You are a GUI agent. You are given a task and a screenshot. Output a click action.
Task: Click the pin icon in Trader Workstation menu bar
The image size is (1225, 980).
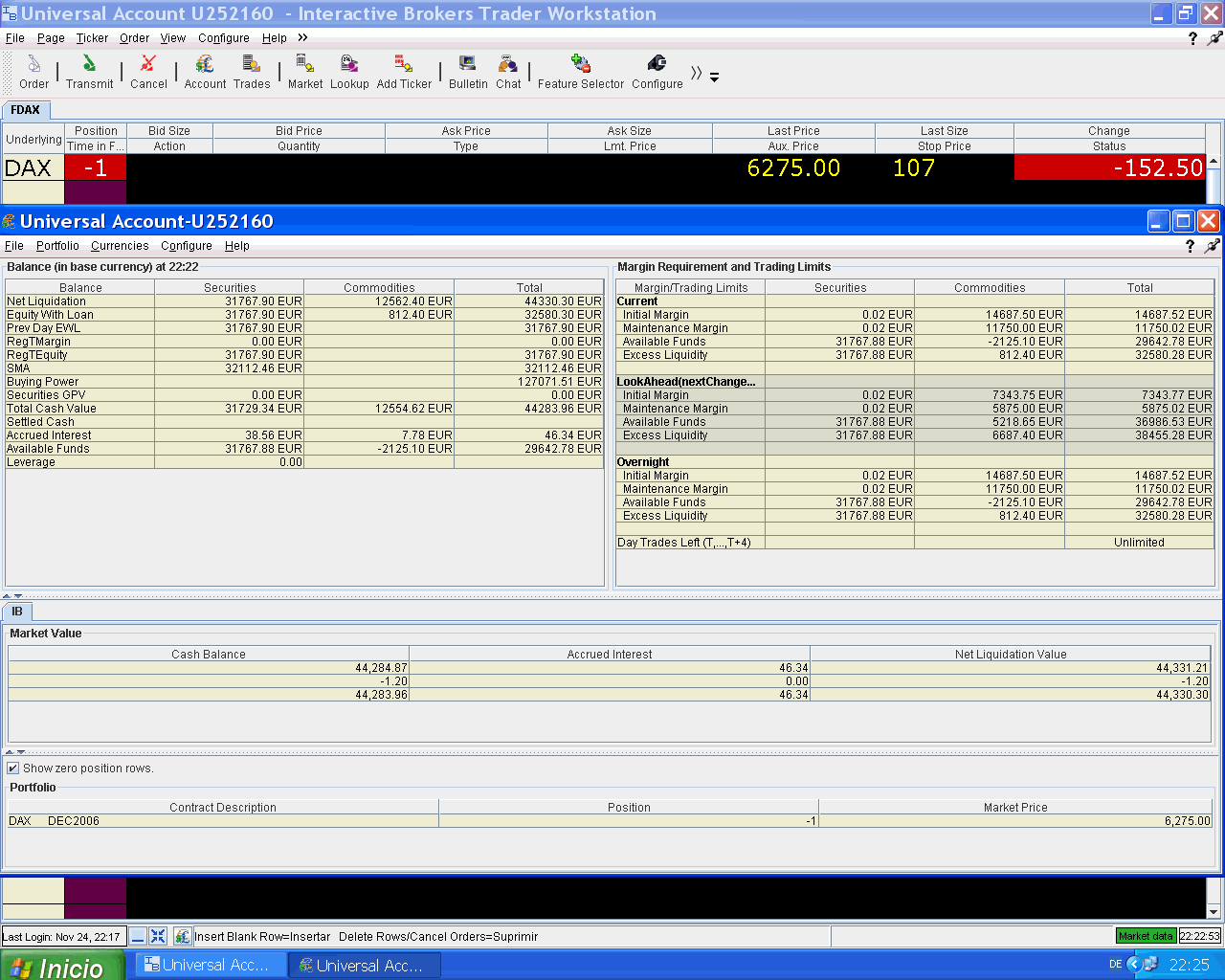coord(1214,38)
